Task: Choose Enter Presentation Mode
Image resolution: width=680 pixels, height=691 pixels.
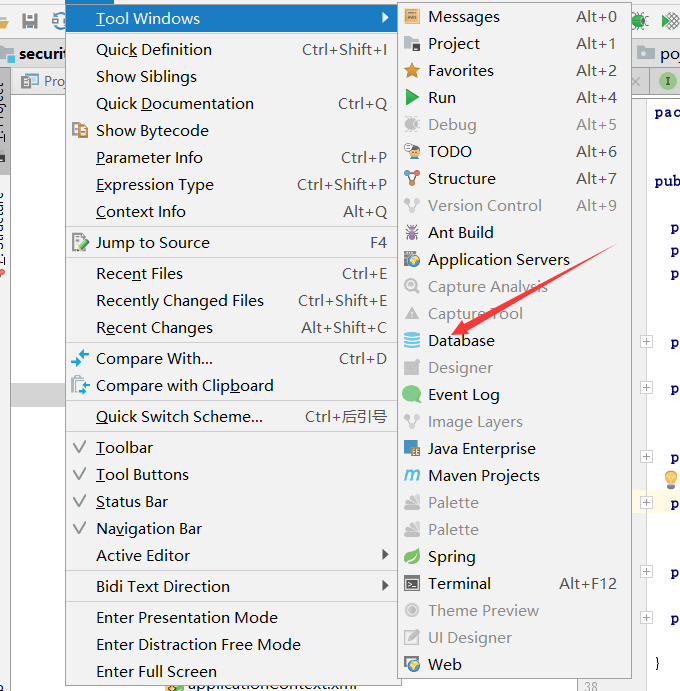Action: coord(231,617)
